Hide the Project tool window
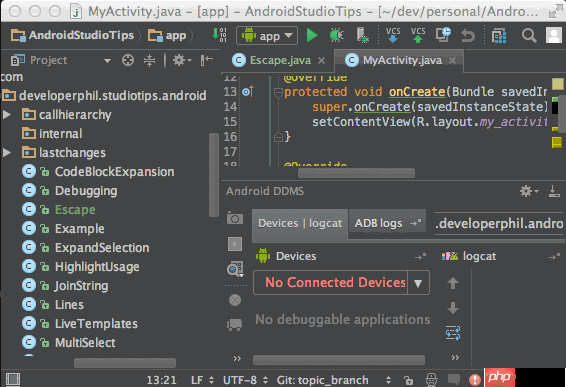This screenshot has height=387, width=566. pos(206,60)
